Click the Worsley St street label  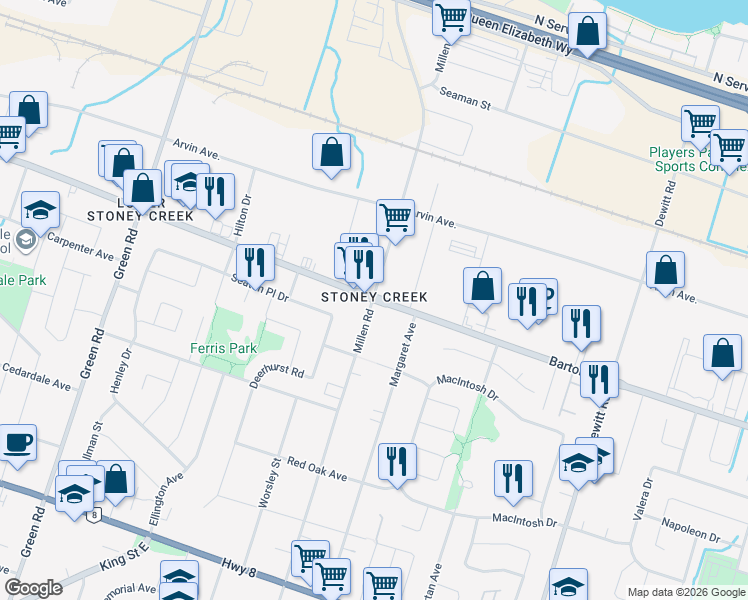tap(270, 482)
